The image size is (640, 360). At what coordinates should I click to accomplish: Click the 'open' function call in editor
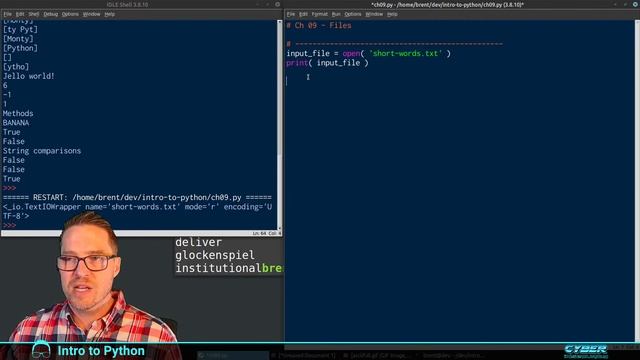[x=351, y=53]
